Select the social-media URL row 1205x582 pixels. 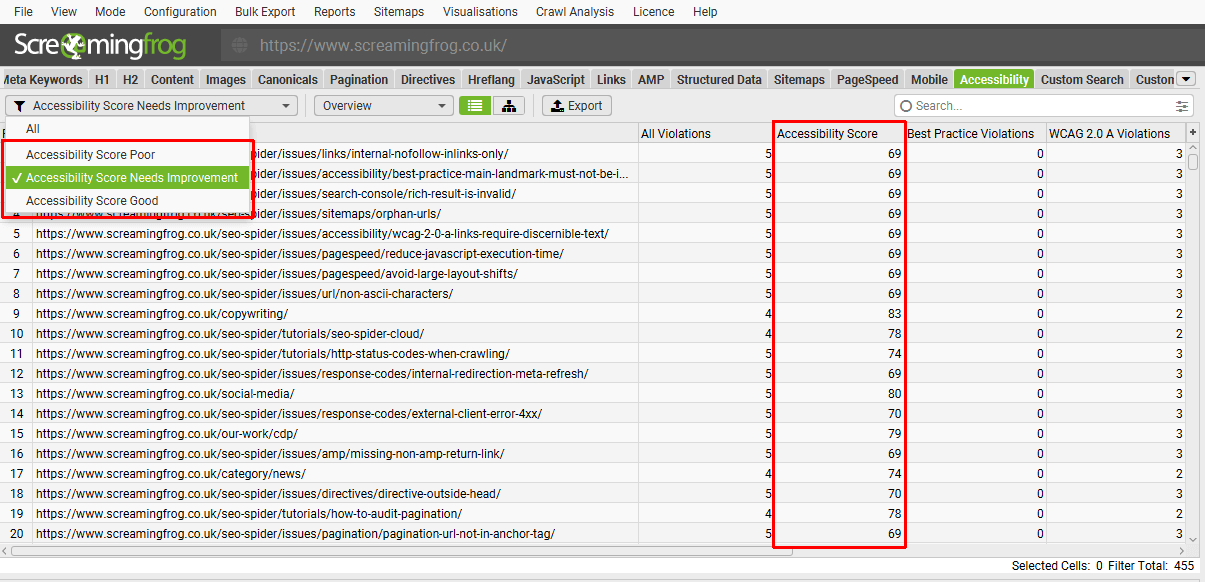(x=593, y=394)
